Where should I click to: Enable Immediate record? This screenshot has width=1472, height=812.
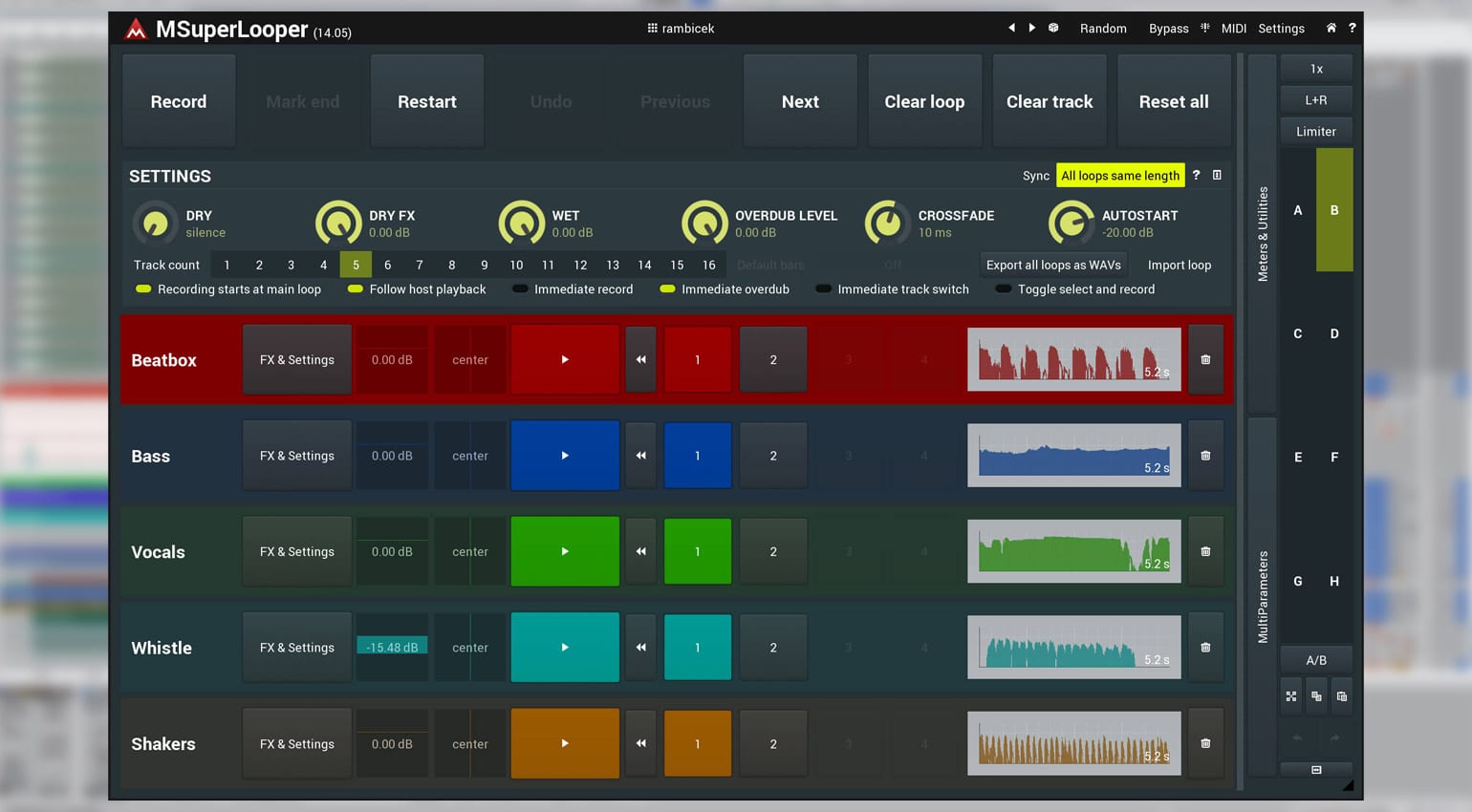(x=573, y=289)
